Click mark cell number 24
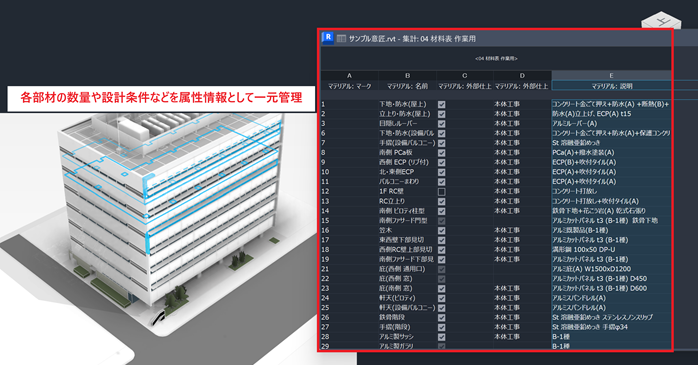 tap(349, 298)
